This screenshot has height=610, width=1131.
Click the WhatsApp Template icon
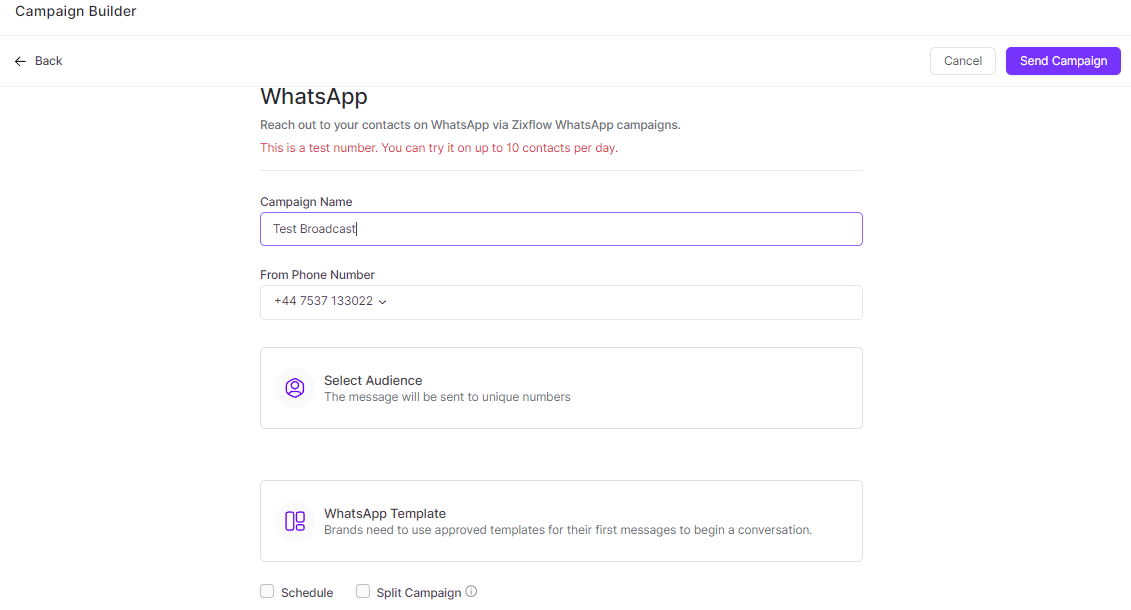click(295, 520)
